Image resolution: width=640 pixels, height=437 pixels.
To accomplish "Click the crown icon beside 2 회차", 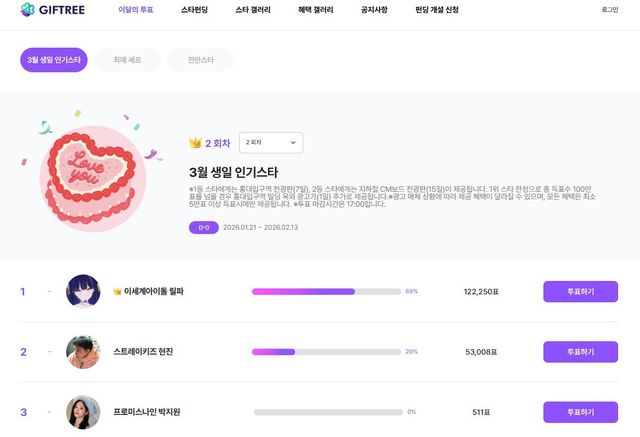I will click(x=195, y=143).
